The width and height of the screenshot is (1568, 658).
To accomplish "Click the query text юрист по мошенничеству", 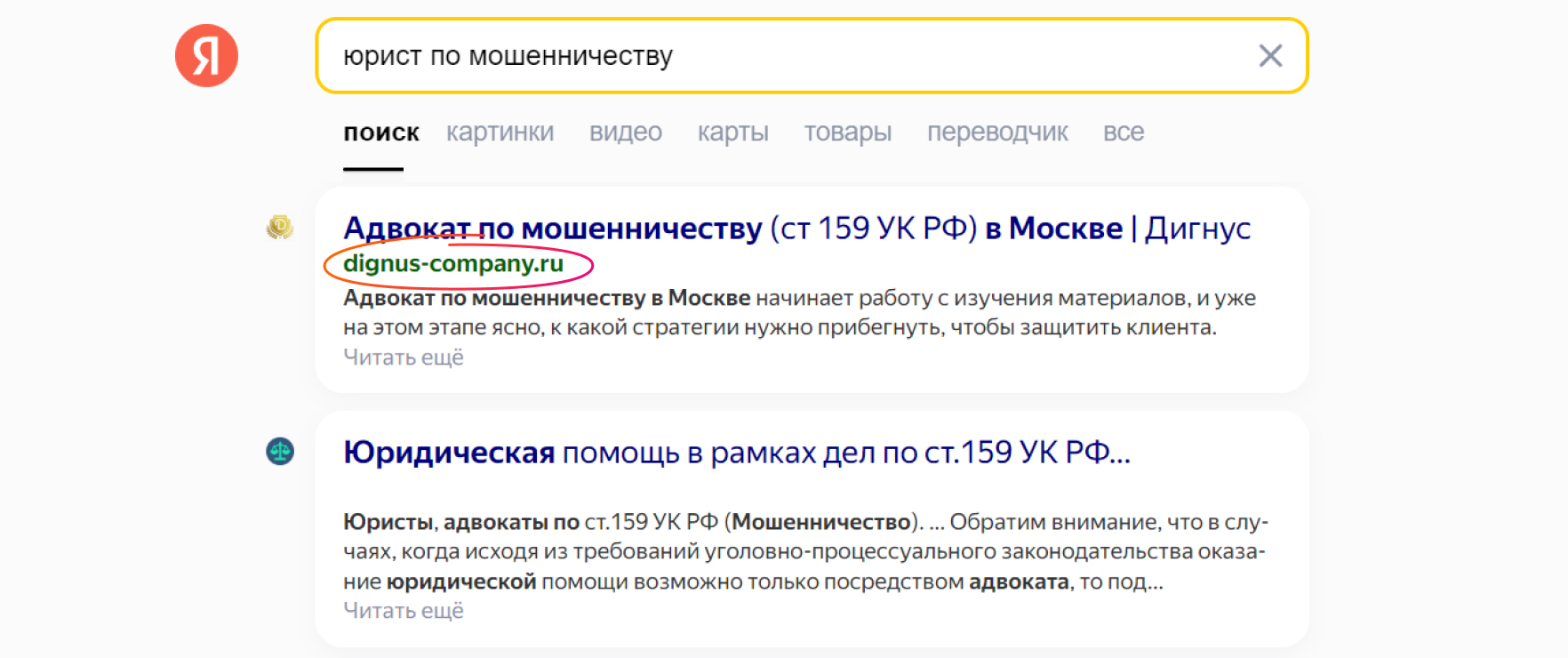I will tap(509, 56).
